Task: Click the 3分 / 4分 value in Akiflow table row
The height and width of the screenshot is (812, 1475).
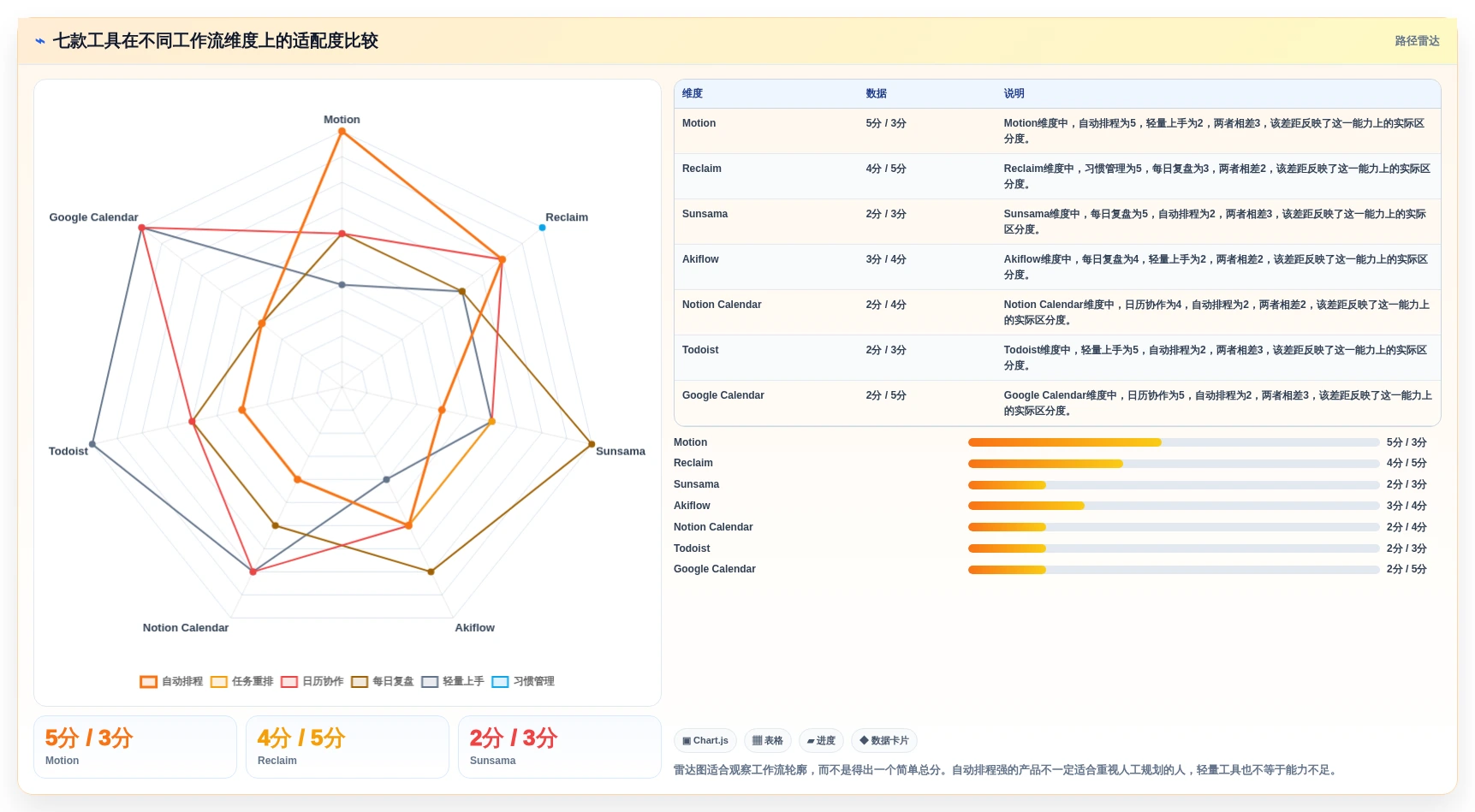Action: (886, 259)
